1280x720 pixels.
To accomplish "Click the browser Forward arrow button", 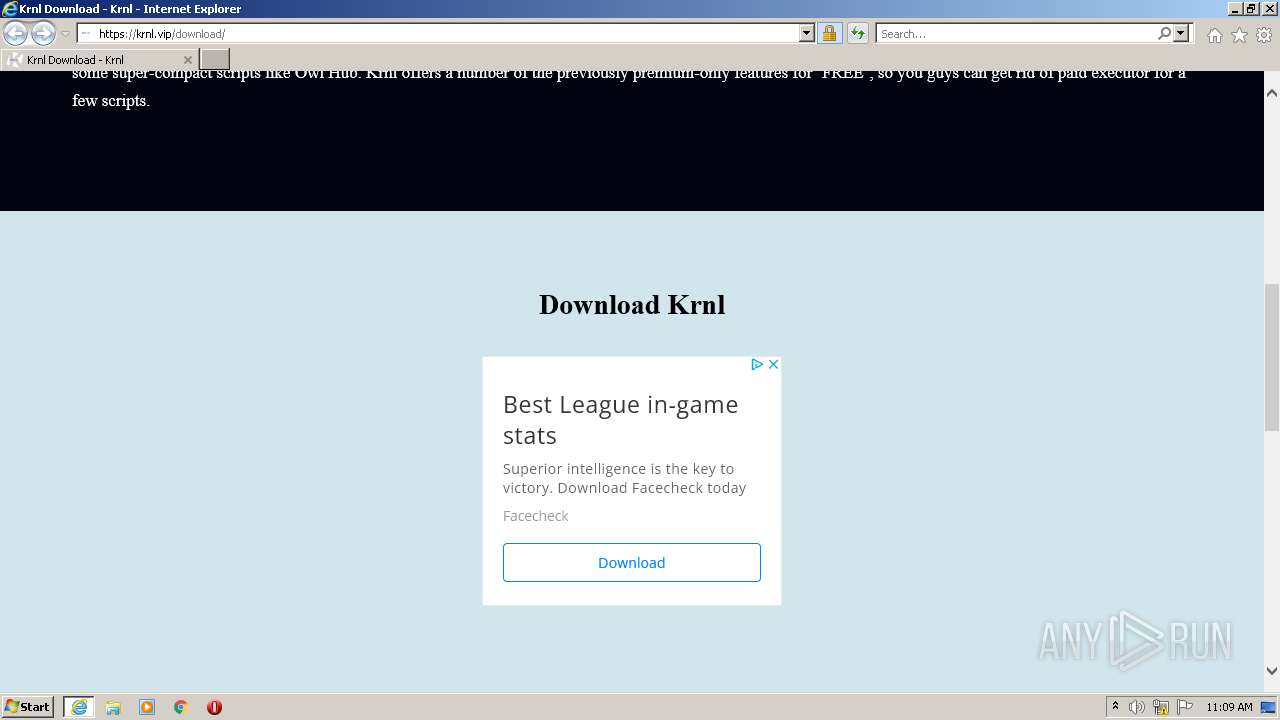I will click(x=43, y=33).
